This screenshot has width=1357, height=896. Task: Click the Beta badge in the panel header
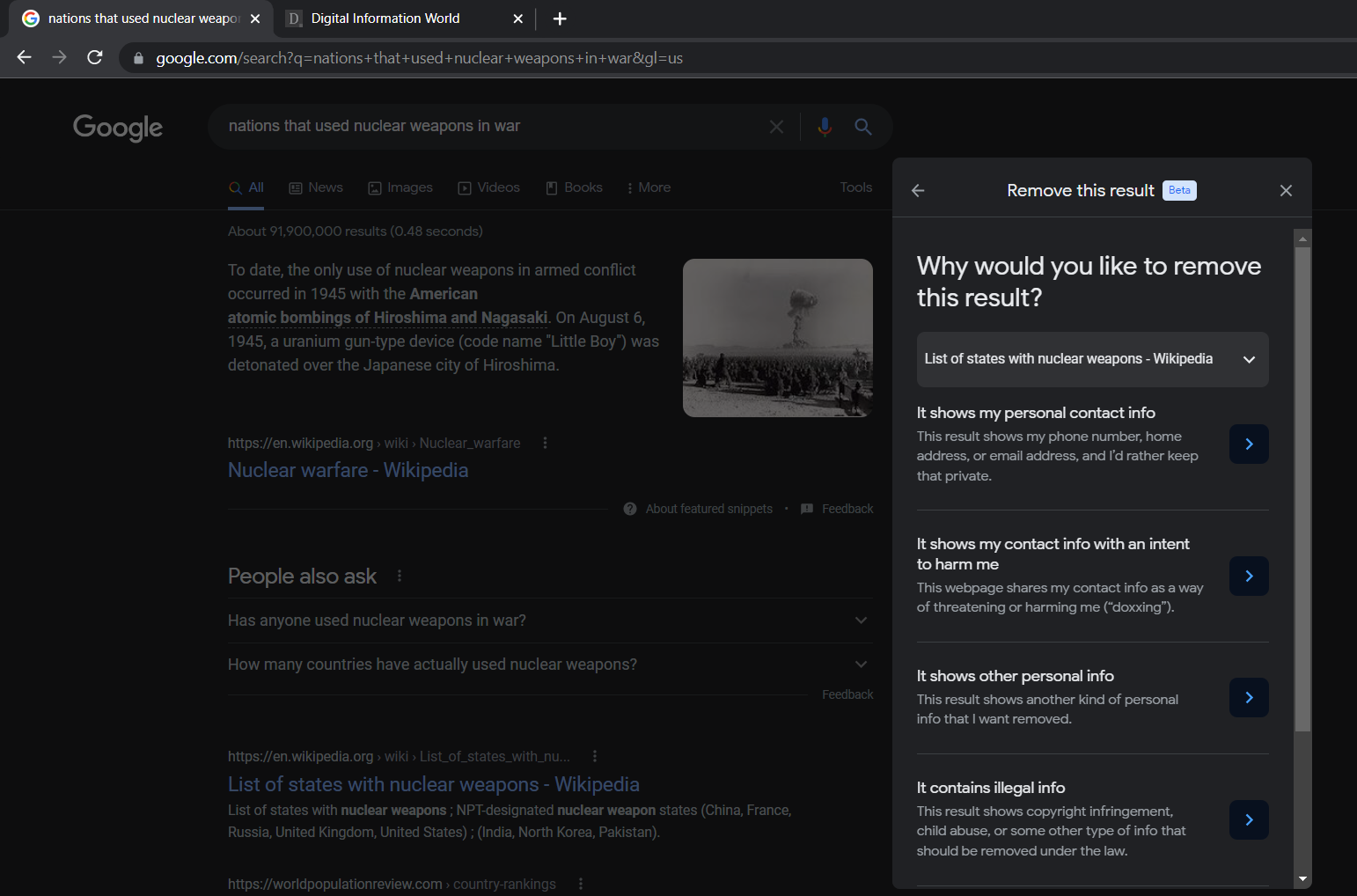tap(1179, 190)
